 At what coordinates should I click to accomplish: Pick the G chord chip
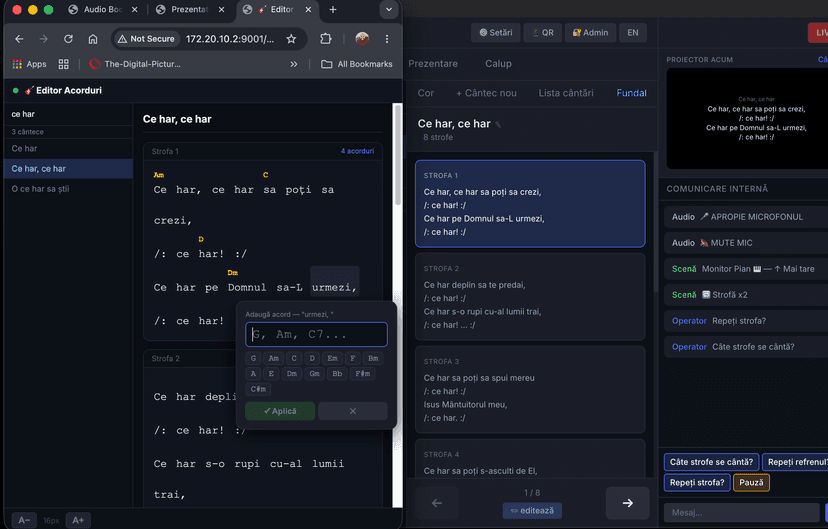click(253, 358)
